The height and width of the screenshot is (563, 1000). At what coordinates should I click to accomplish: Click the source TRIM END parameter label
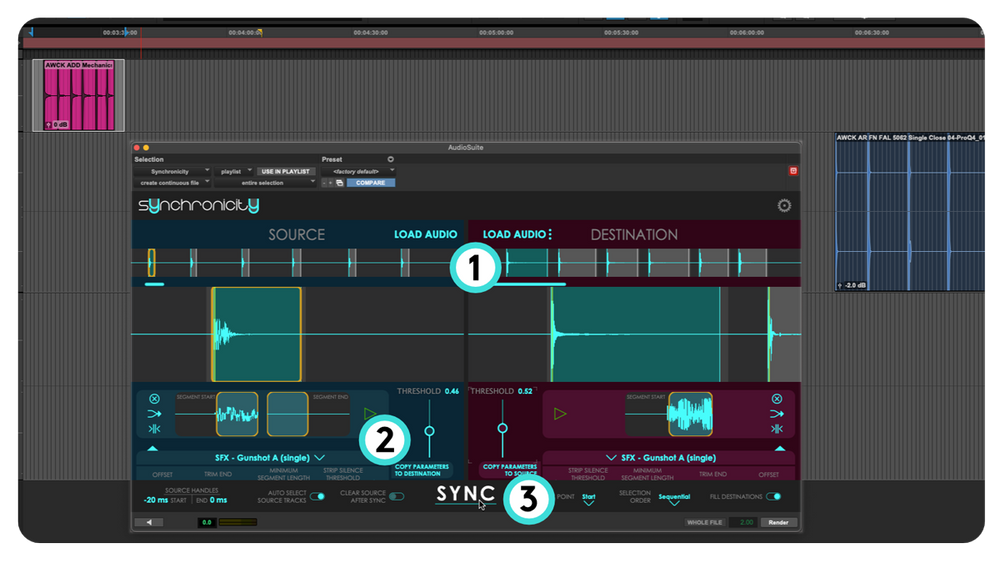(217, 474)
